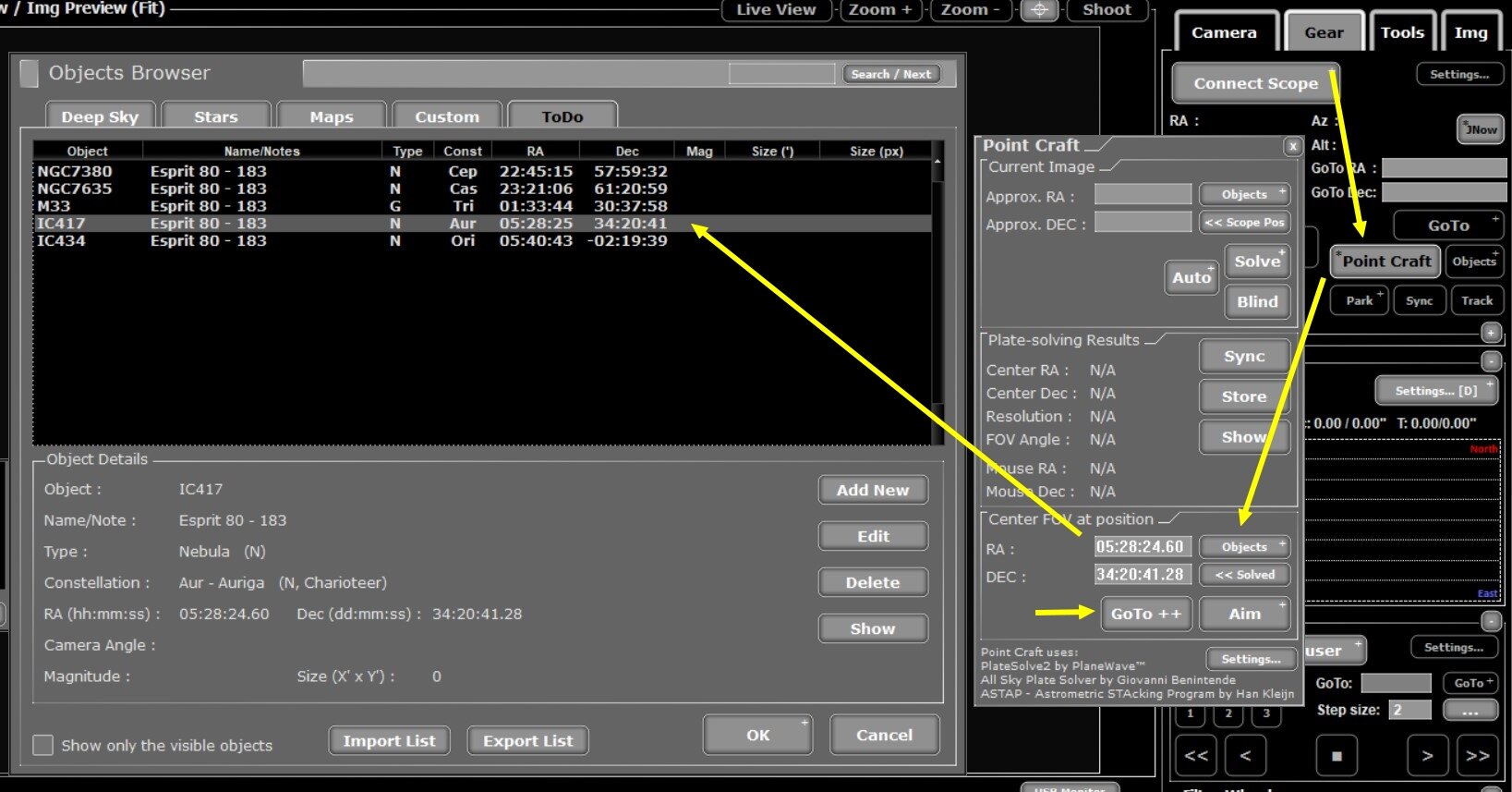
Task: Click the Shoot button
Action: pos(1107,10)
